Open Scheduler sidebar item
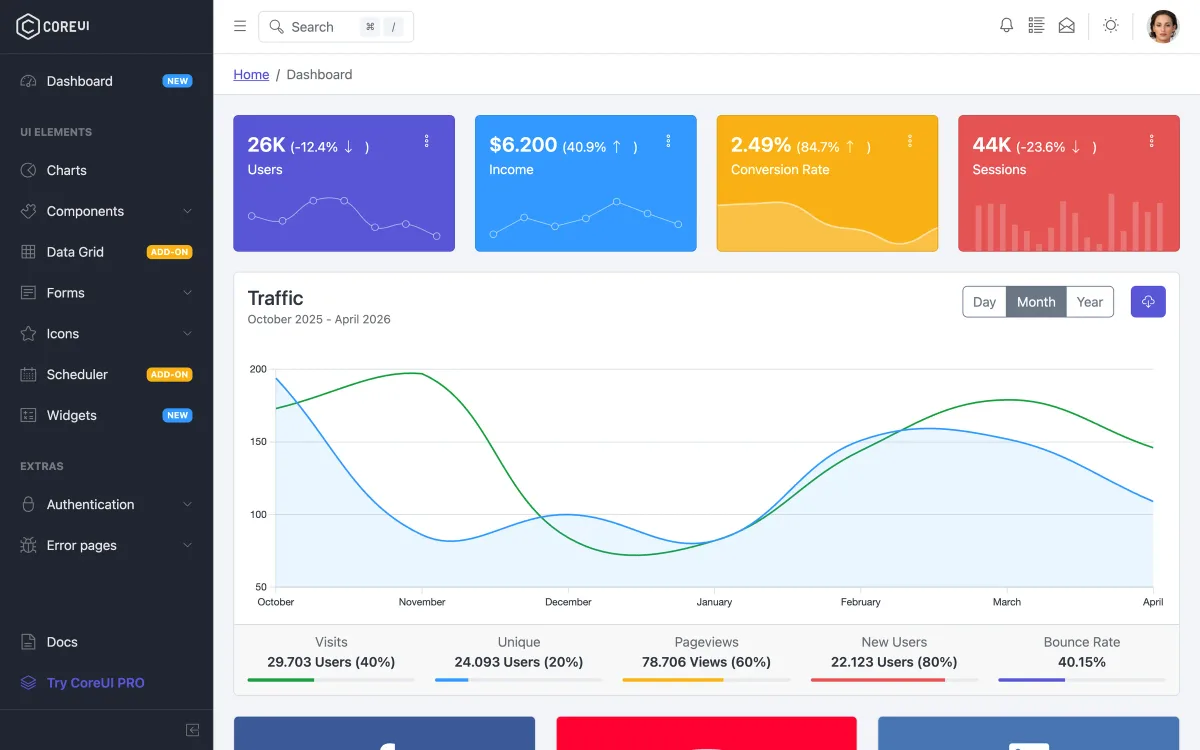Screen dimensions: 1200x750 pos(106,374)
